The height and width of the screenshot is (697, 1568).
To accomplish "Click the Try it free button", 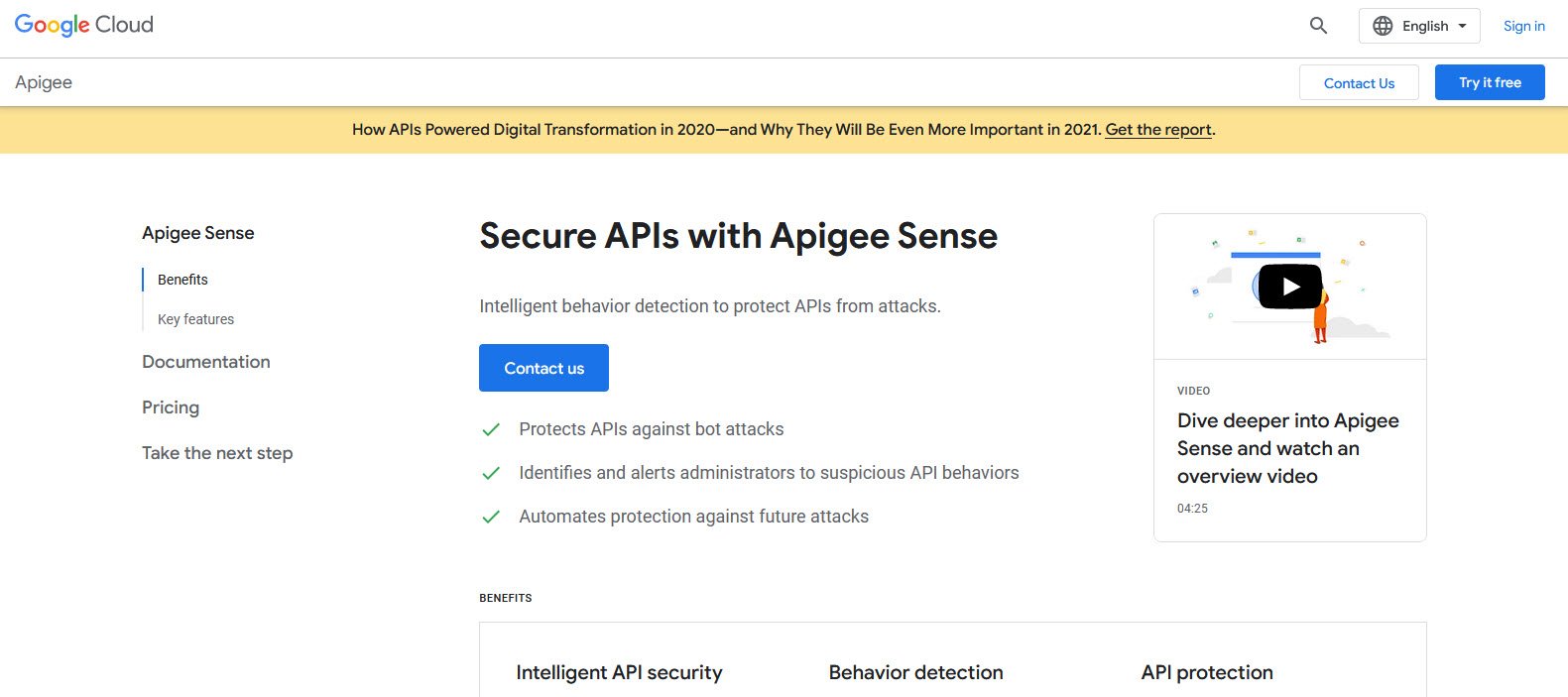I will point(1490,82).
